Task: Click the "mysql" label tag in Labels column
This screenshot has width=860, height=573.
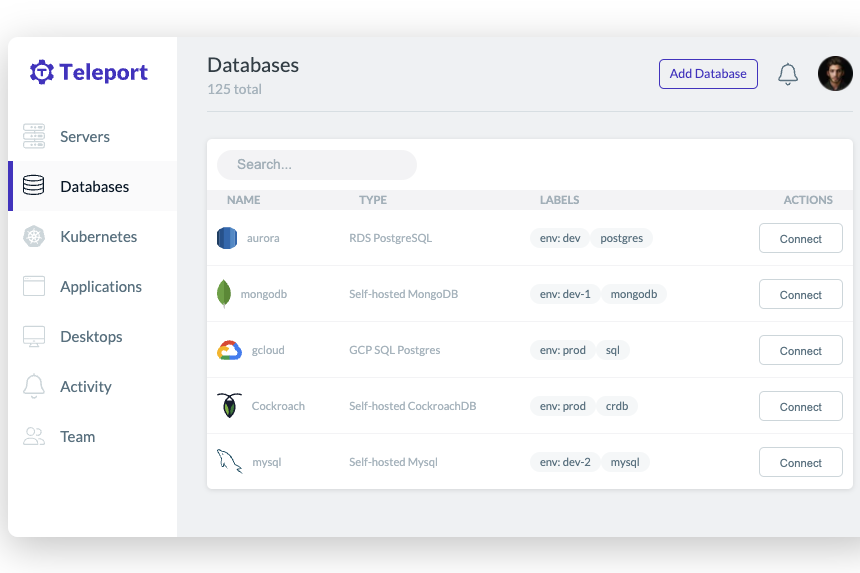Action: coord(625,462)
